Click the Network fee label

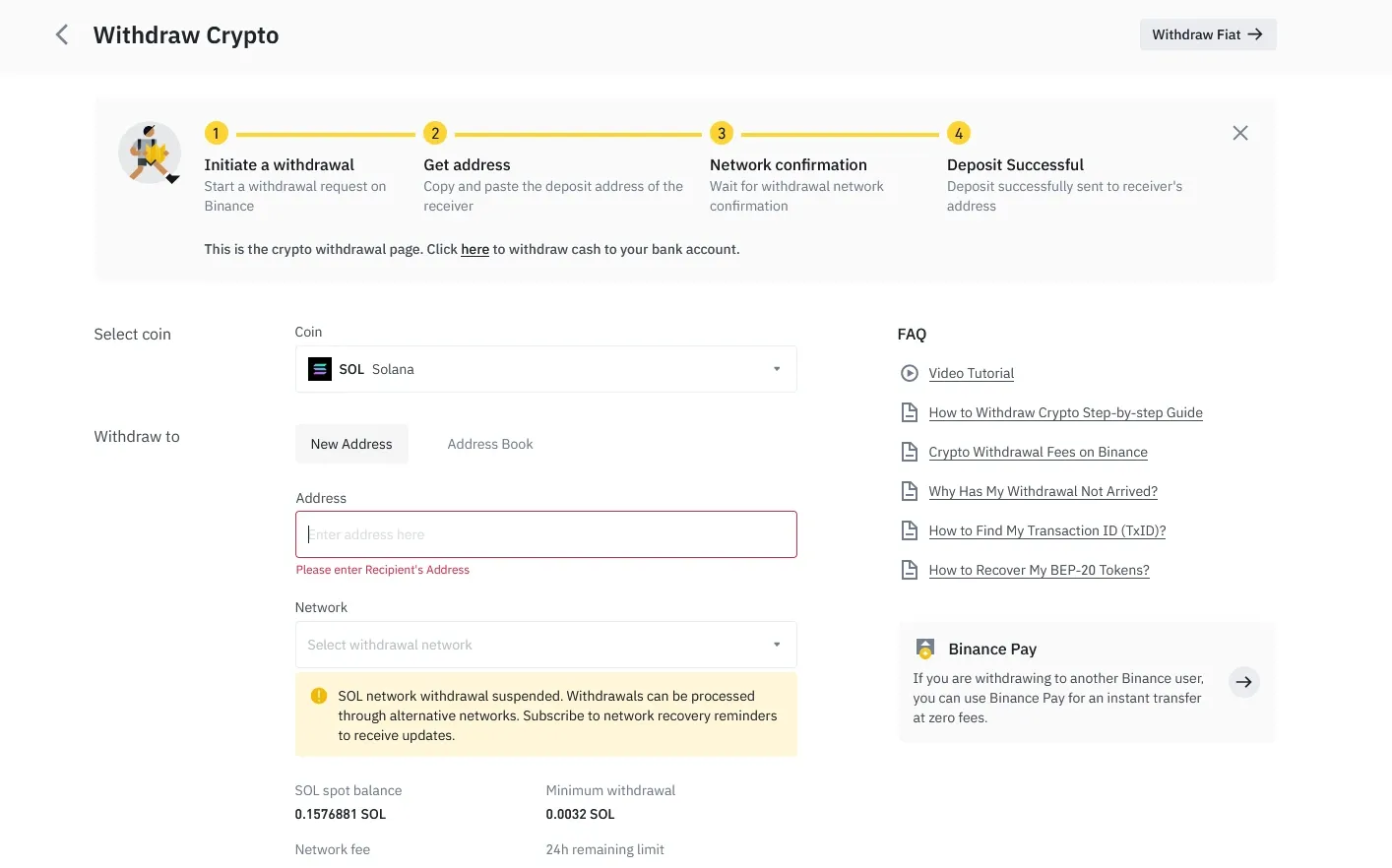coord(332,849)
